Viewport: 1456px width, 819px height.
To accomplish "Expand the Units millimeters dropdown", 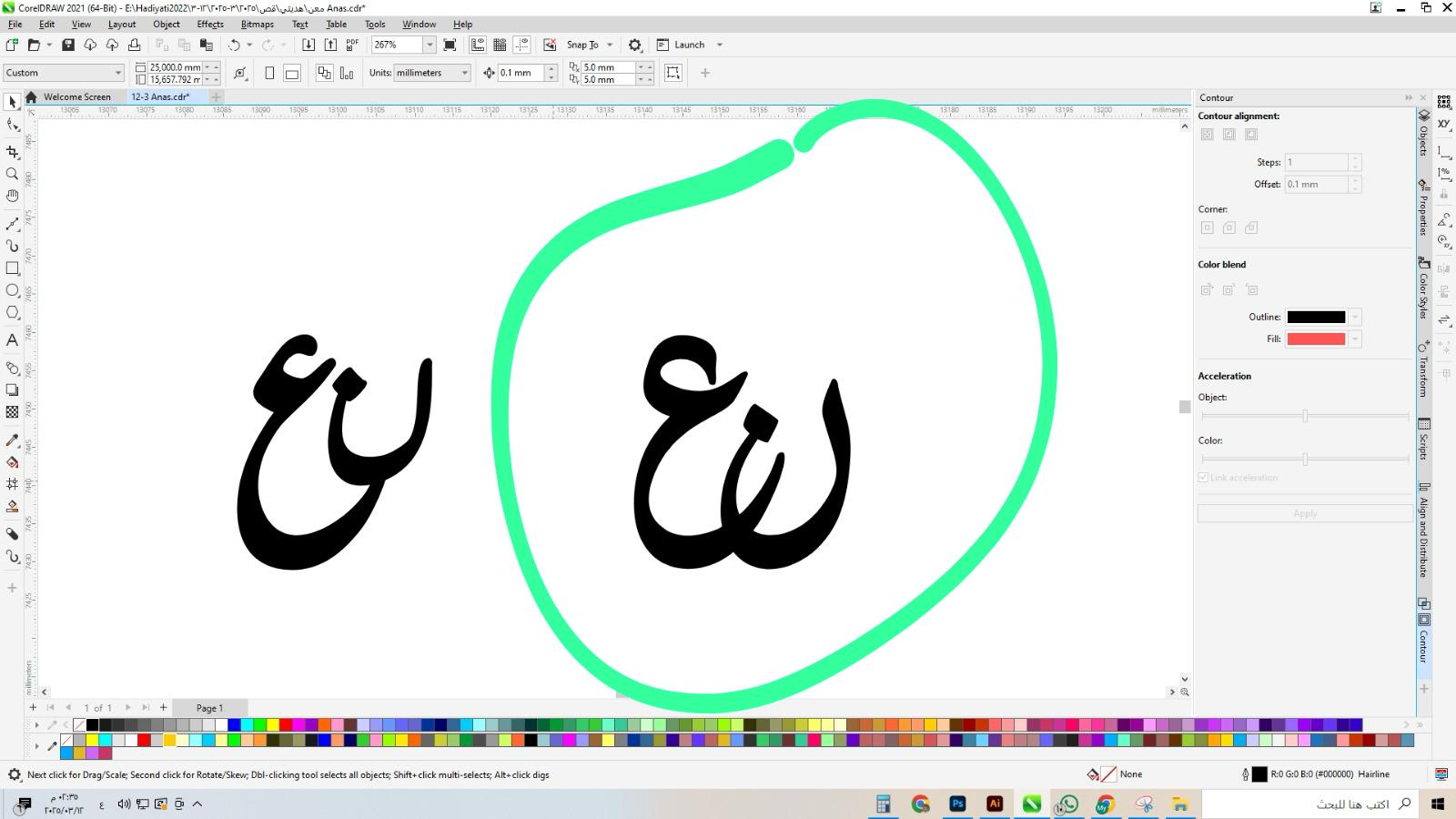I will (464, 73).
